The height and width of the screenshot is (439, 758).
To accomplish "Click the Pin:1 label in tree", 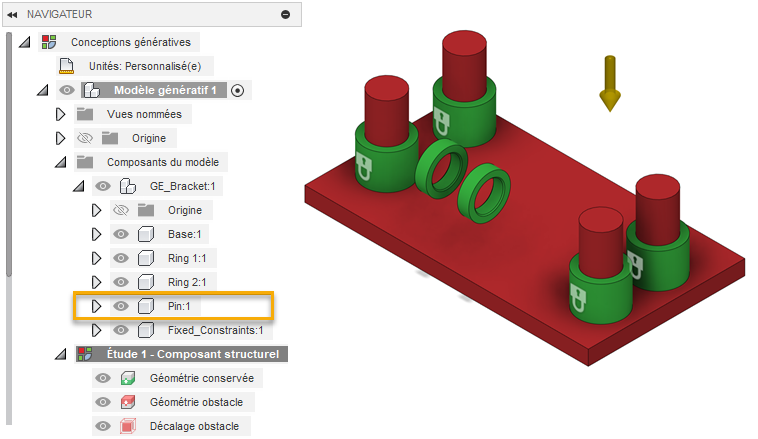I will [x=179, y=306].
